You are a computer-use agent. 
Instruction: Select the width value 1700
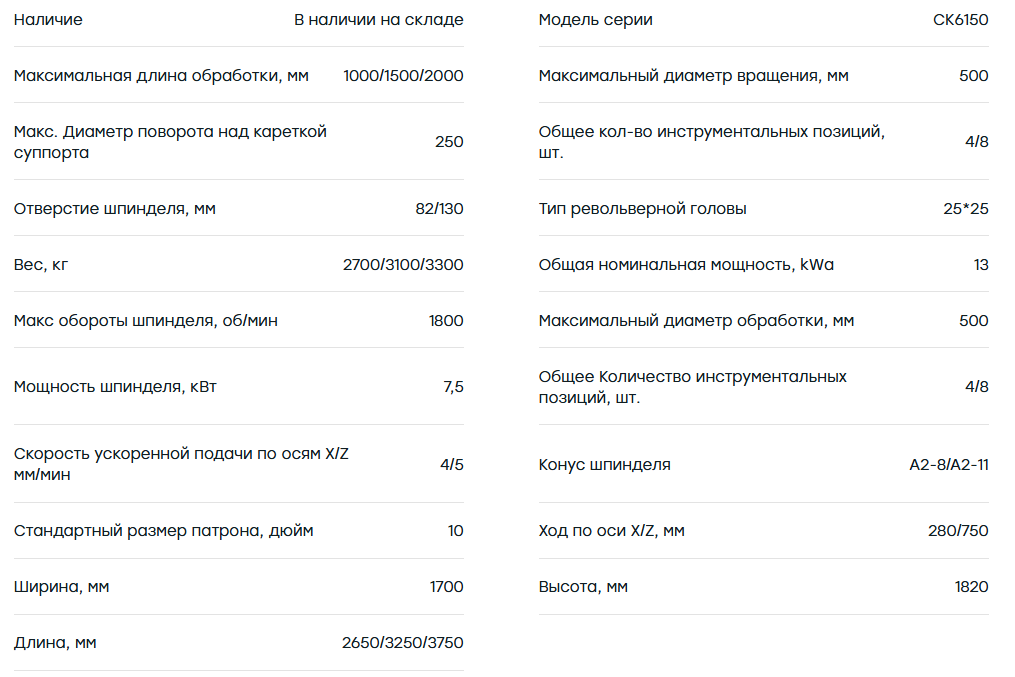point(447,587)
